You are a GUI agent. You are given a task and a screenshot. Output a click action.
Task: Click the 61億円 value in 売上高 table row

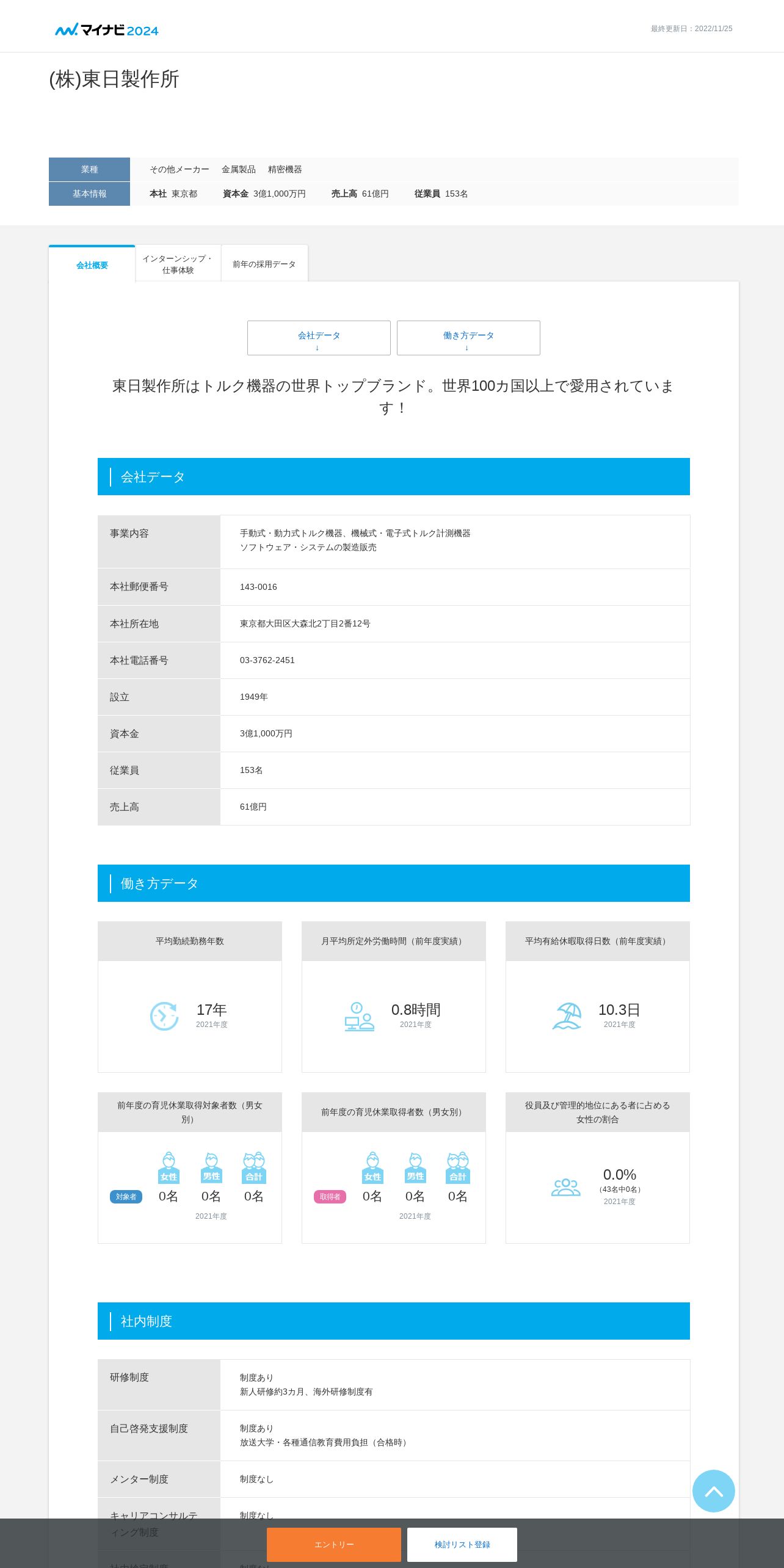coord(253,807)
